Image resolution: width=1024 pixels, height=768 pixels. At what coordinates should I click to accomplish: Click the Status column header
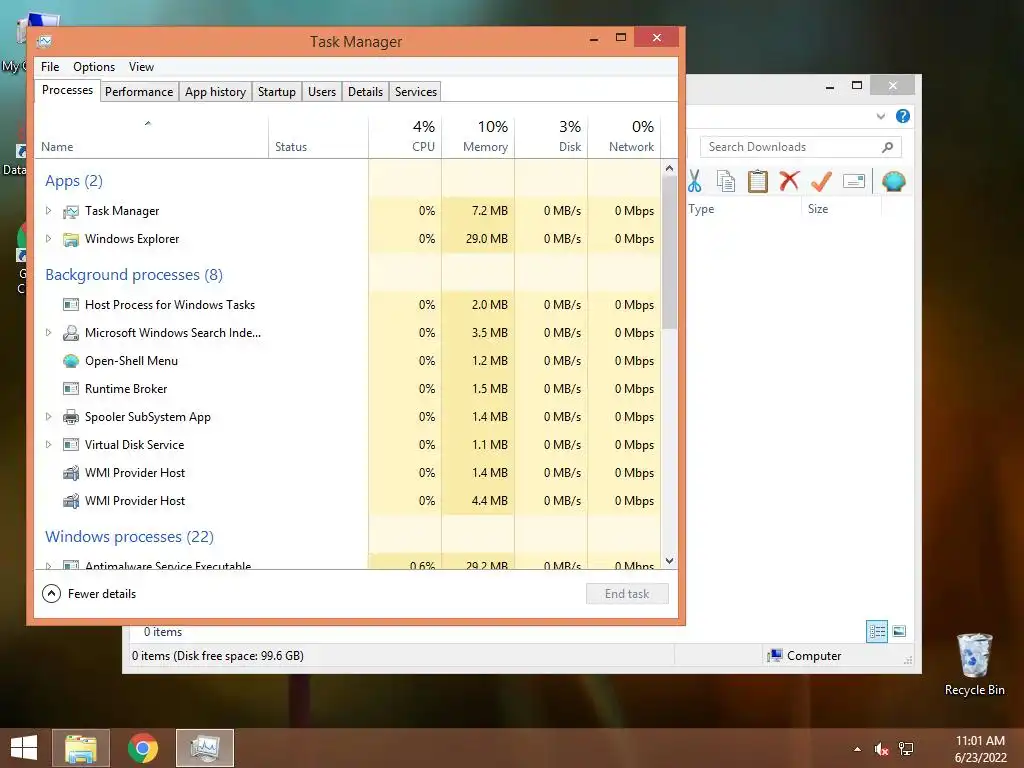pyautogui.click(x=318, y=137)
